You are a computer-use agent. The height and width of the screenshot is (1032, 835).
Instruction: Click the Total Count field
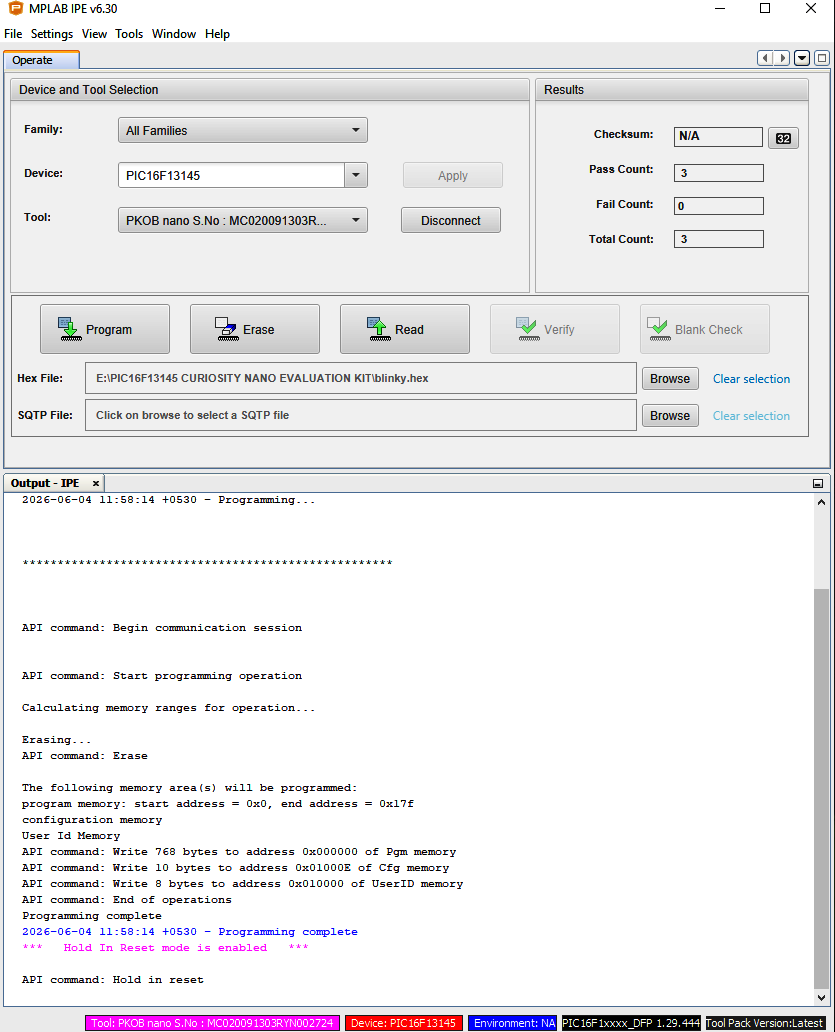coord(719,238)
